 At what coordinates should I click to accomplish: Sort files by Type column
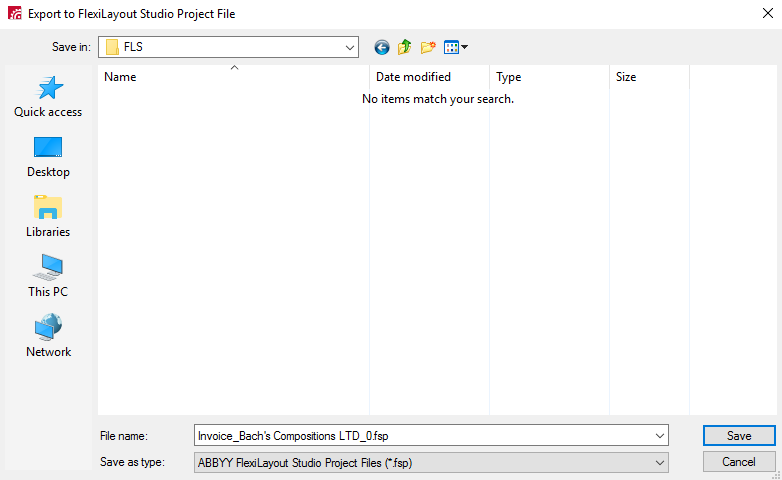coord(549,77)
